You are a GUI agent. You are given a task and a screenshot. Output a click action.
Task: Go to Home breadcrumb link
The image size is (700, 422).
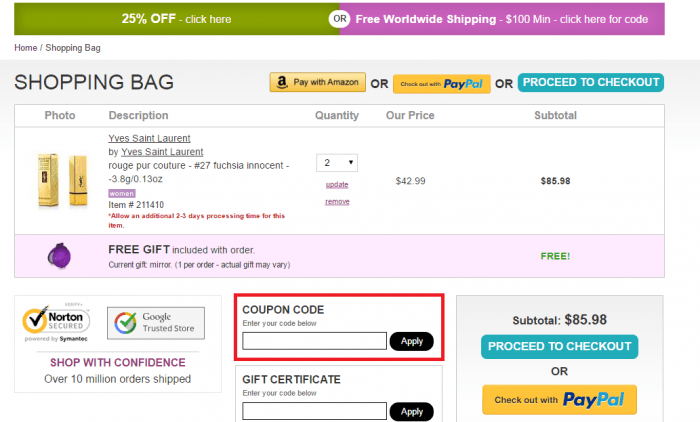pos(24,48)
